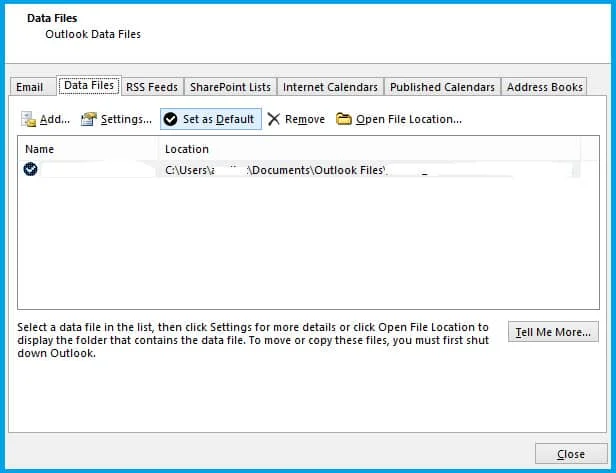Open the RSS Feeds tab

[152, 87]
